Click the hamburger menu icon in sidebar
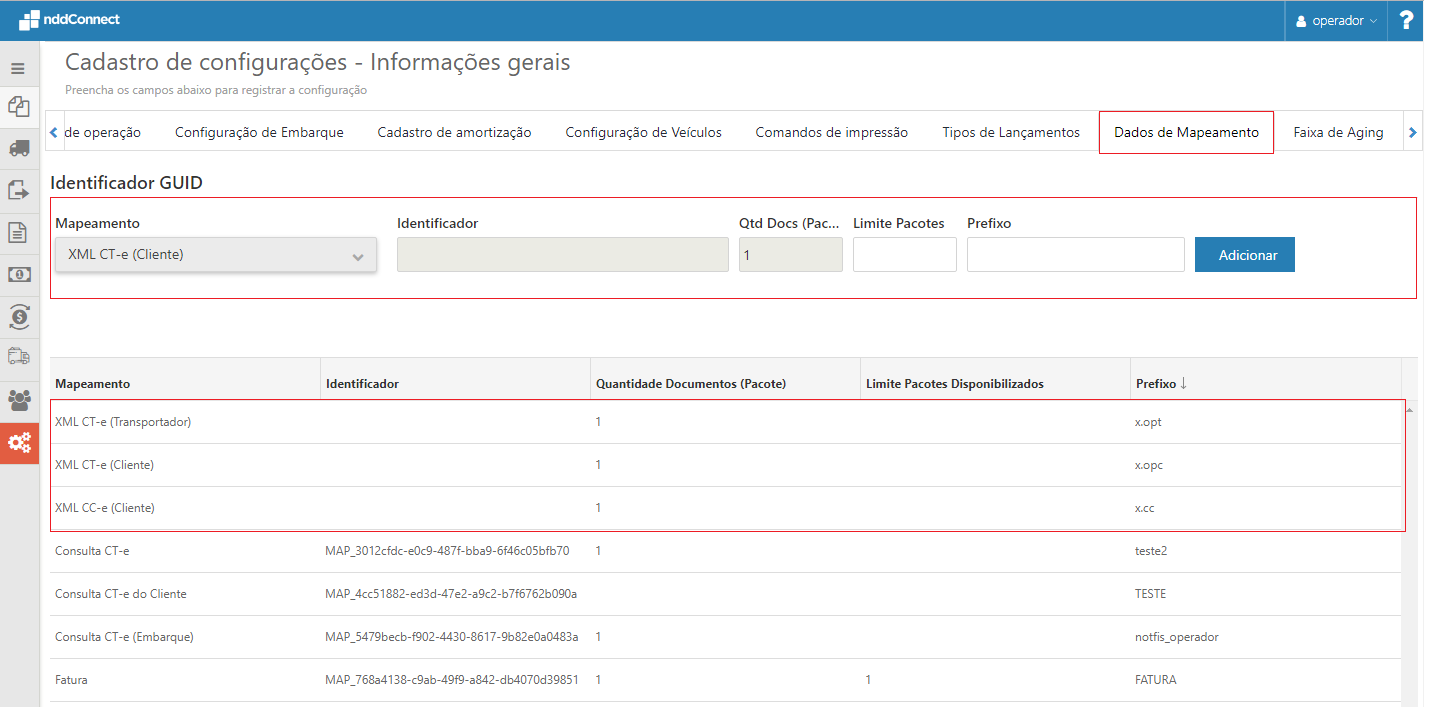This screenshot has height=707, width=1440. click(18, 69)
